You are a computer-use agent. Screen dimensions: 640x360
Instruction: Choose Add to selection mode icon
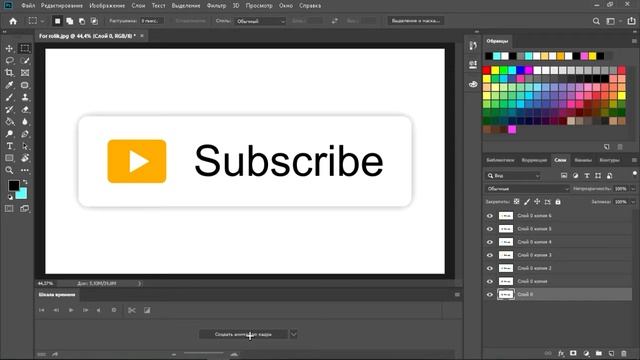click(x=70, y=21)
